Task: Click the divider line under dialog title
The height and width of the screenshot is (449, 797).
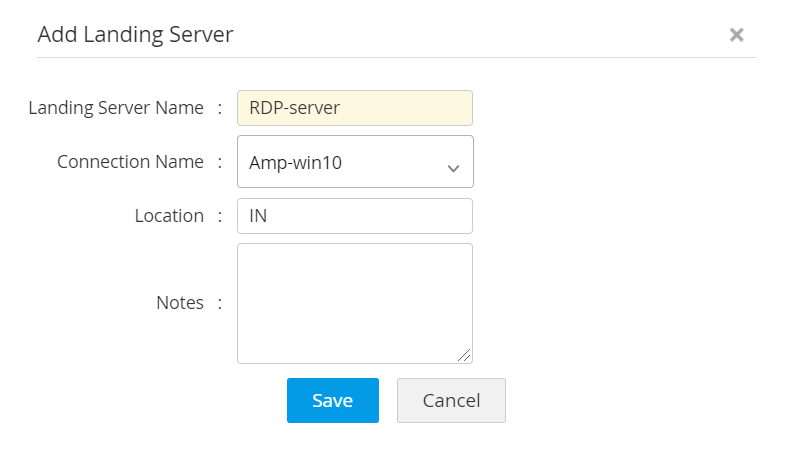Action: pyautogui.click(x=396, y=57)
